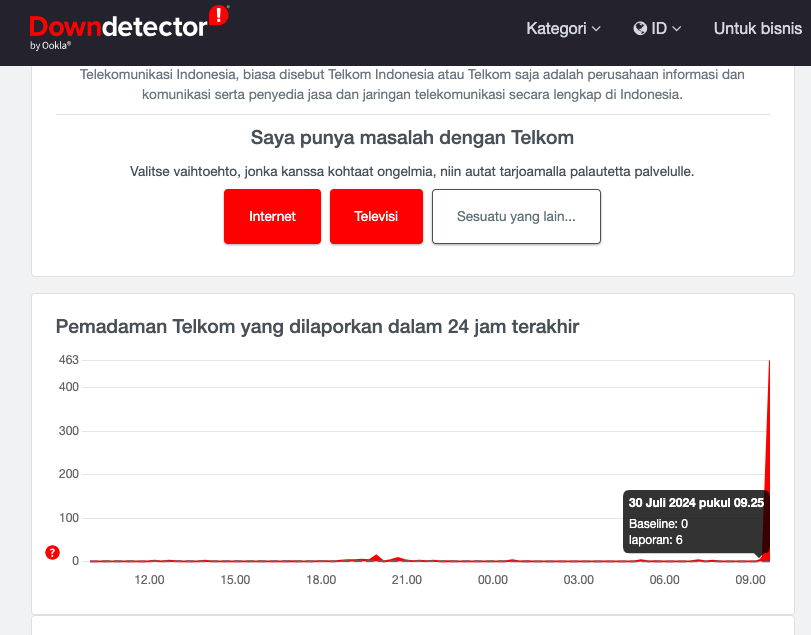The width and height of the screenshot is (811, 635).
Task: Click the 'by Ookla' text under logo
Action: click(50, 46)
